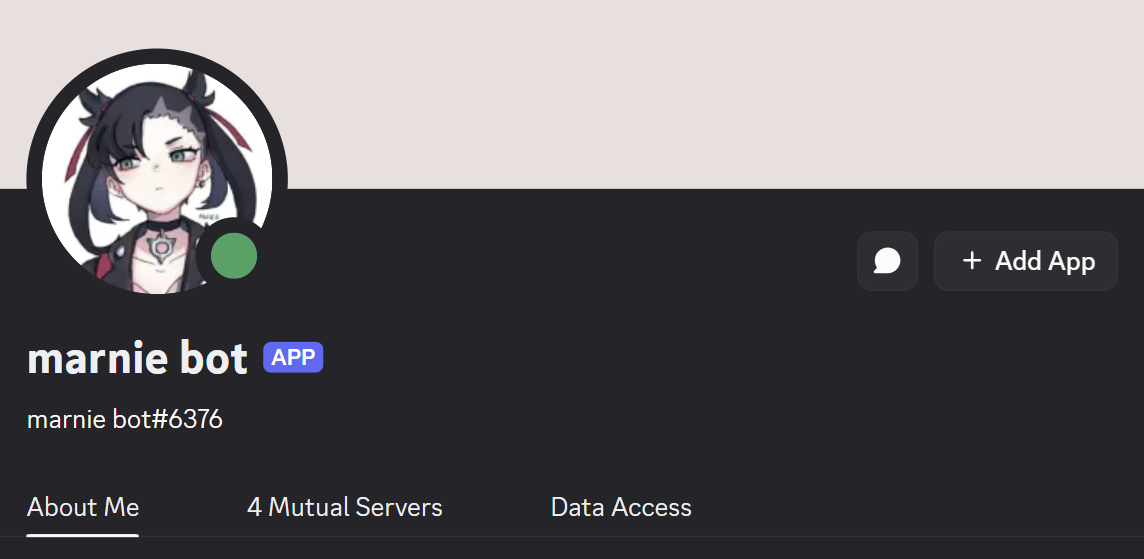
Task: Click the plus icon inside Add App
Action: (971, 261)
